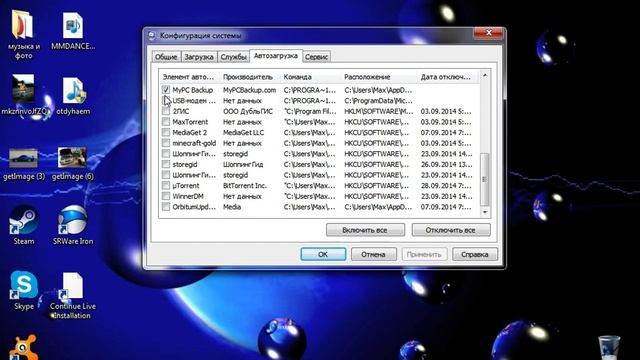Click the list scrollbar down arrow

point(485,212)
